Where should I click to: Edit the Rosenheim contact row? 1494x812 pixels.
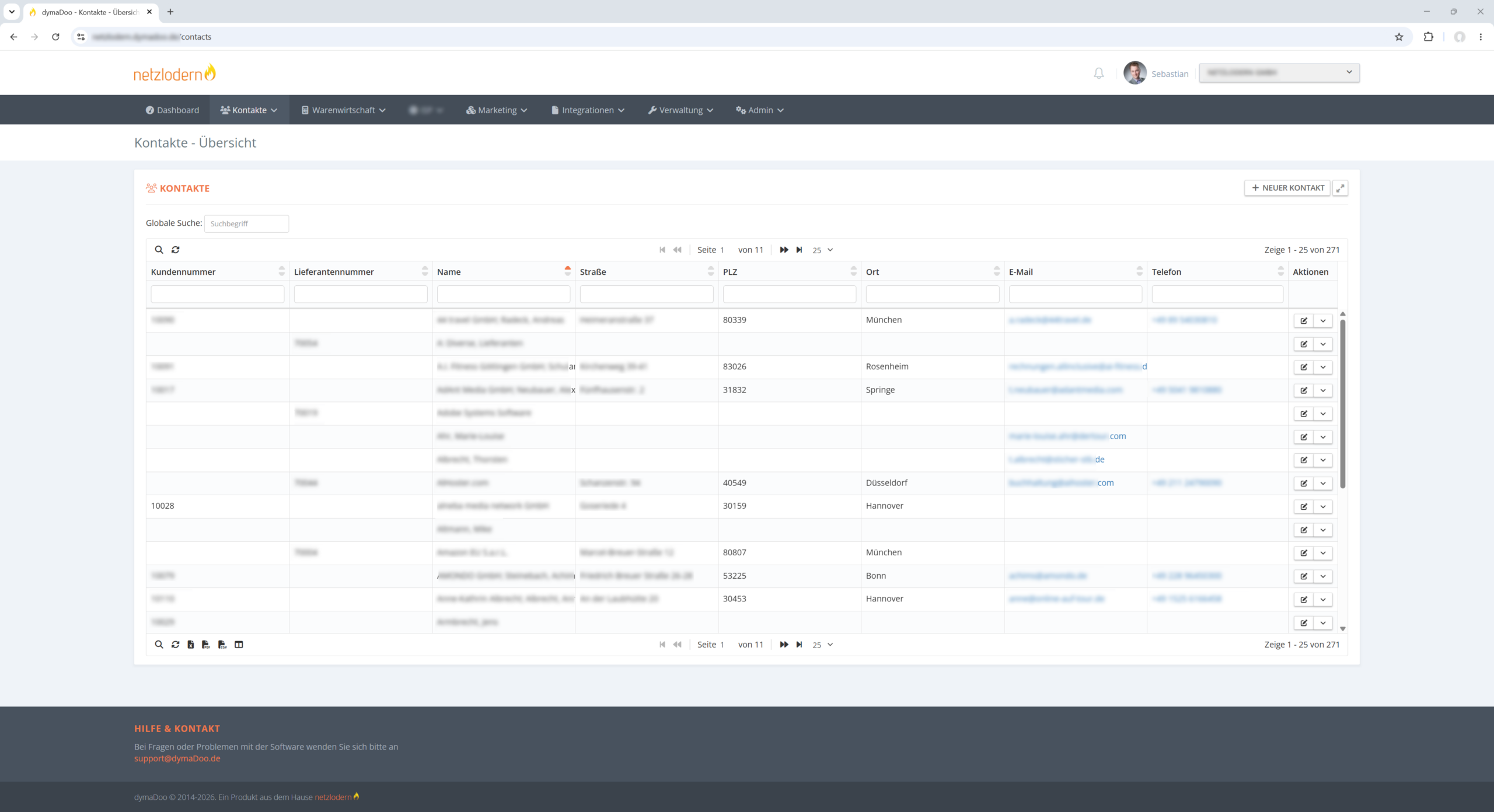(1304, 367)
